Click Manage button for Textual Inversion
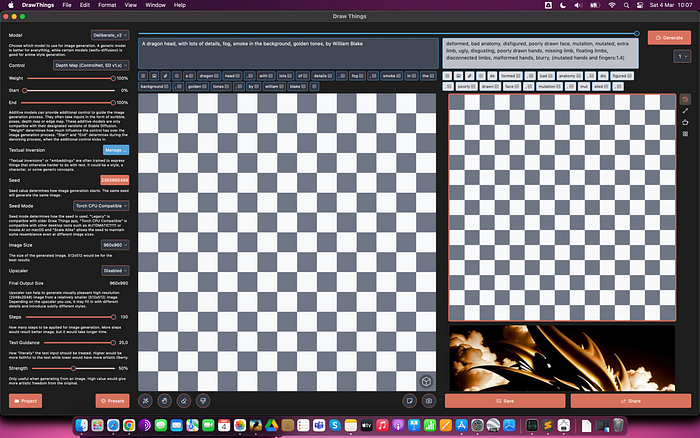 pyautogui.click(x=116, y=150)
